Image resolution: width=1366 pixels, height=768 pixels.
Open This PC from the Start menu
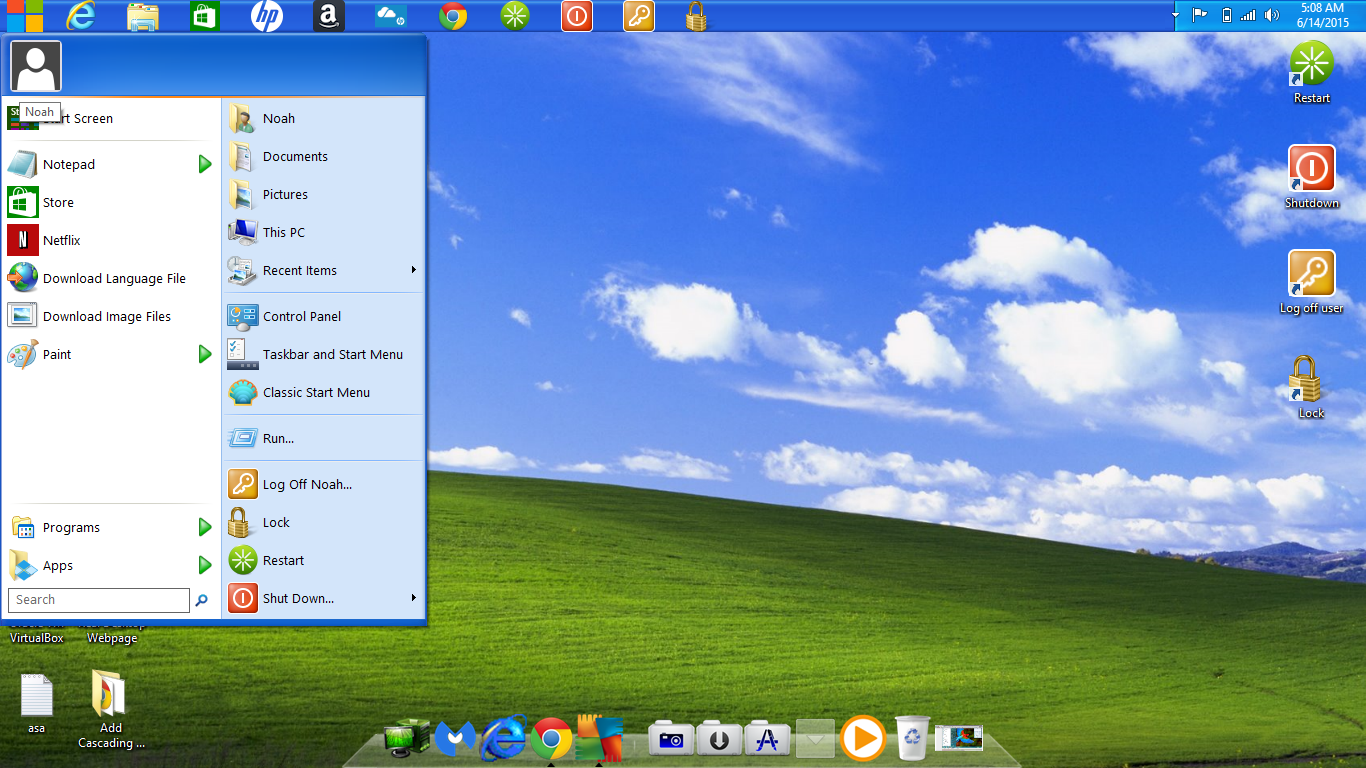(324, 232)
